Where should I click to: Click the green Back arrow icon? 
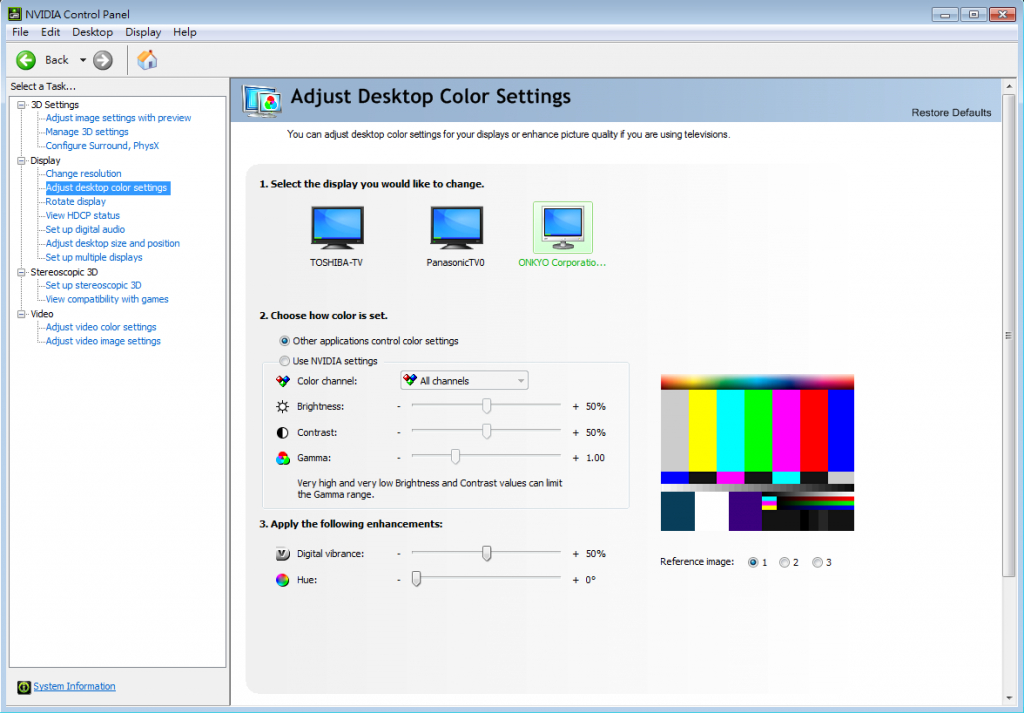pyautogui.click(x=26, y=60)
